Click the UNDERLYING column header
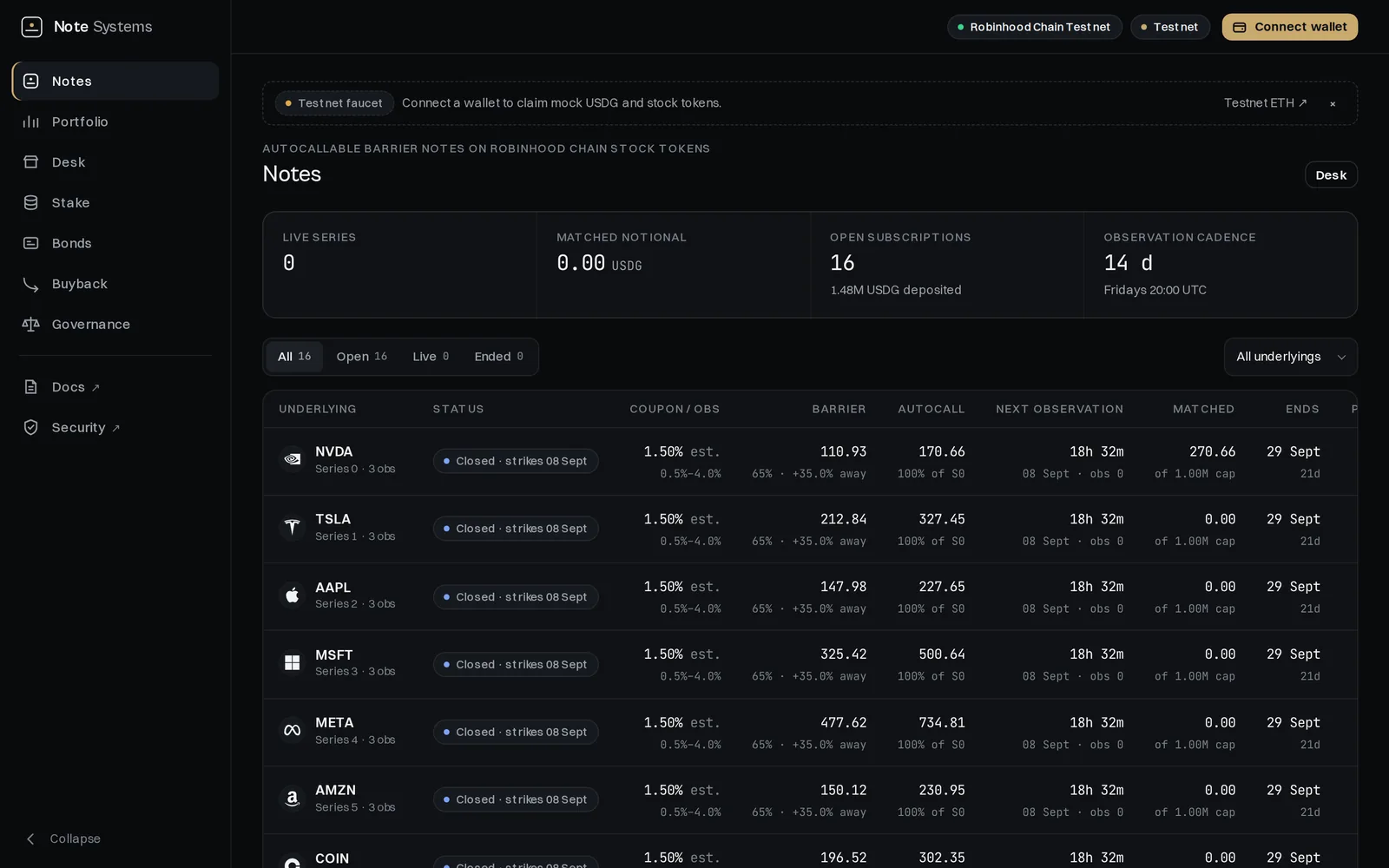The image size is (1389, 868). point(318,409)
